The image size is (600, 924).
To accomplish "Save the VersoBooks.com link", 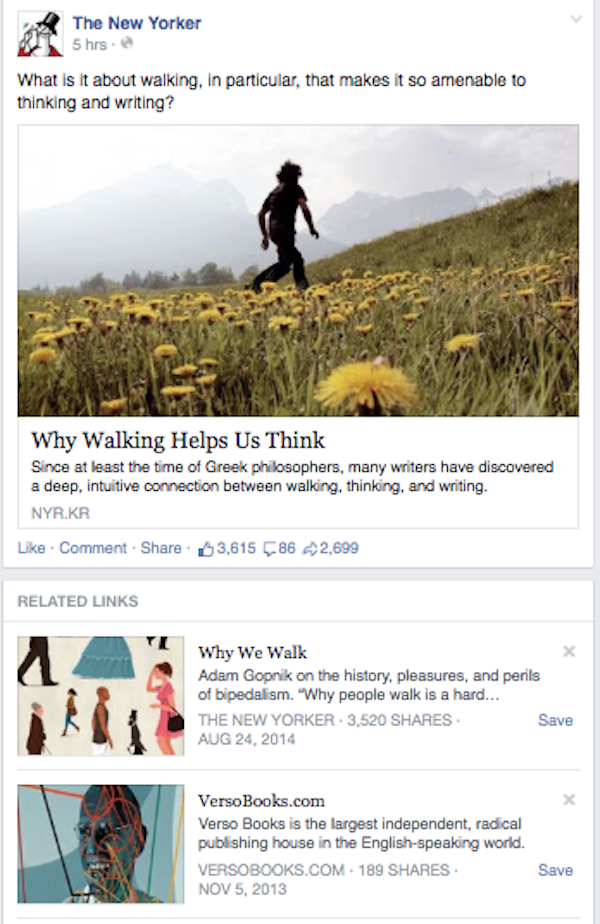I will pos(555,870).
